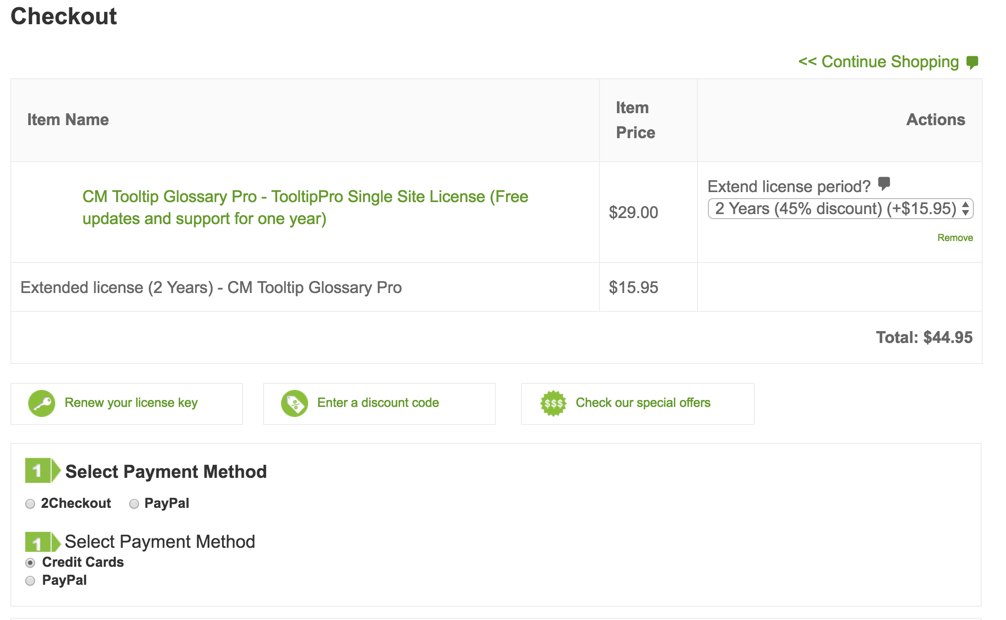Viewport: 1006px width, 620px height.
Task: Click the tooltip bubble beside Extend license period
Action: pyautogui.click(x=884, y=184)
